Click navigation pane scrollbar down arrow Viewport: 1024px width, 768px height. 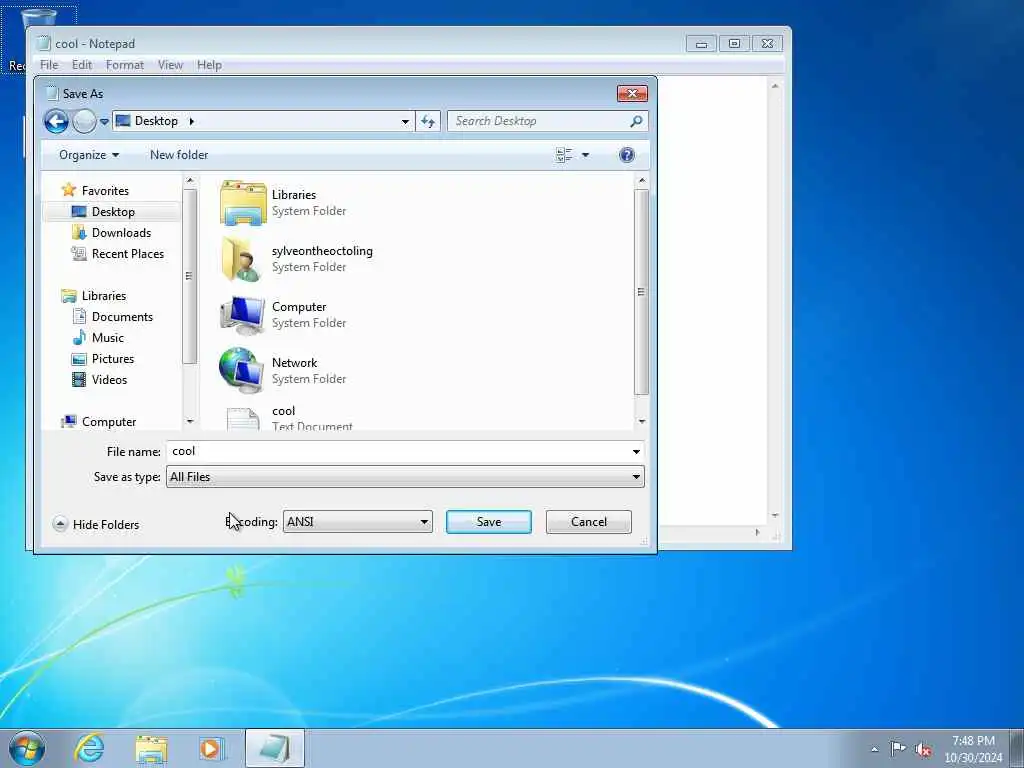coord(190,421)
